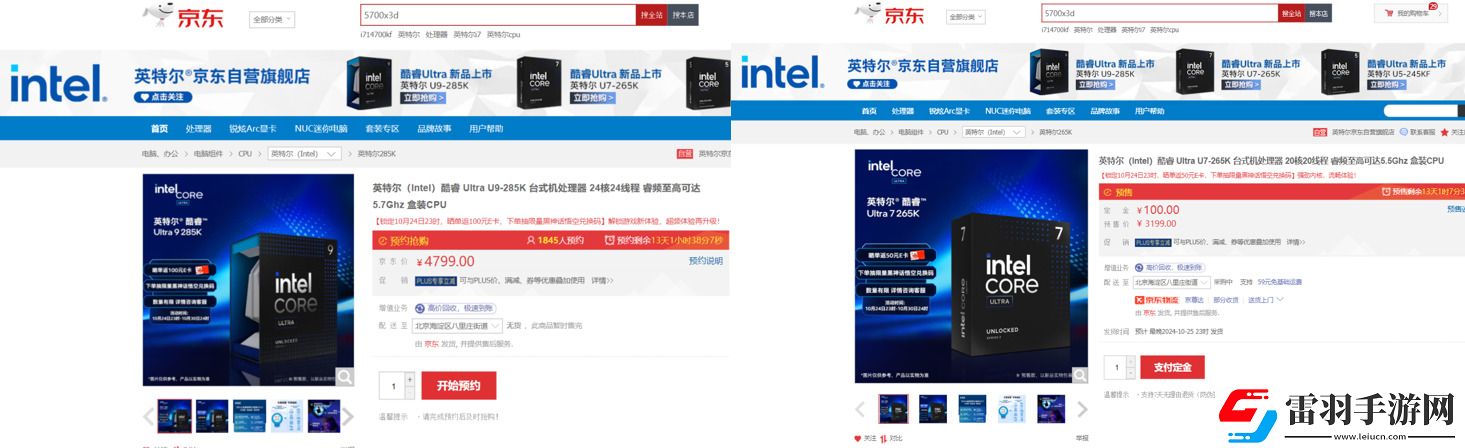Show next thumbnails on U9-285K page
Viewport: 1465px width, 448px height.
click(348, 416)
